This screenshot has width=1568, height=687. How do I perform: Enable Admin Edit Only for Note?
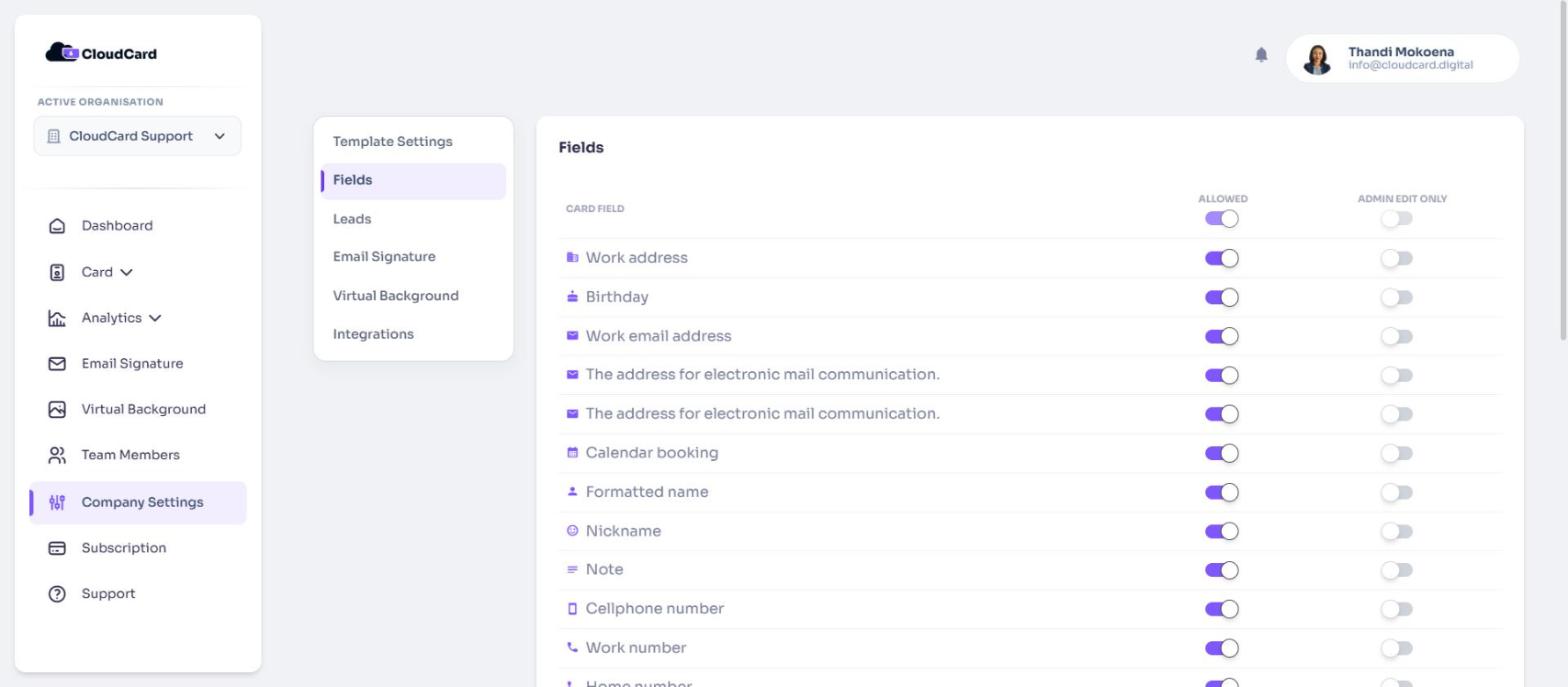[1397, 570]
